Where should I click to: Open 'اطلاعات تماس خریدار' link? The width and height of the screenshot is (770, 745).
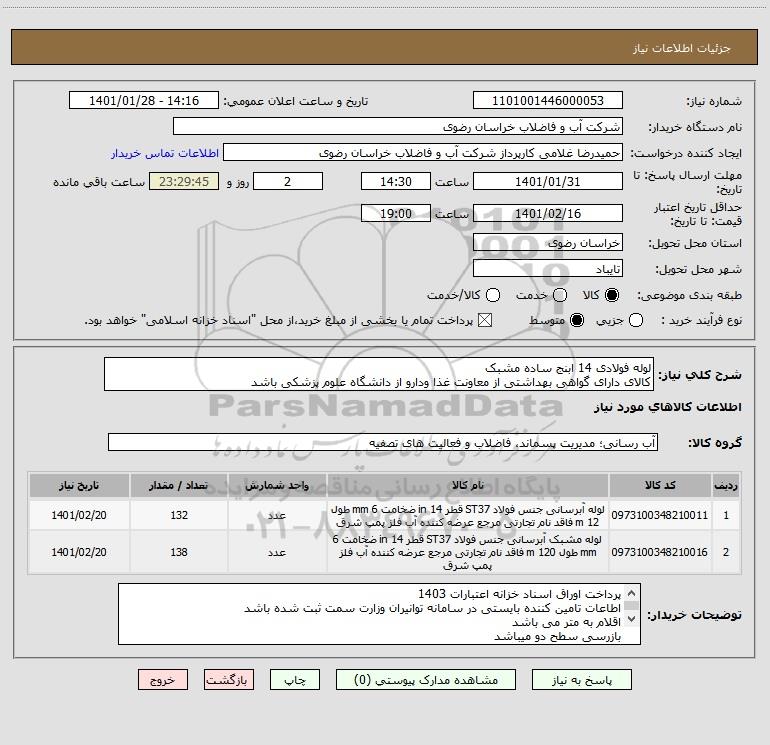165,153
